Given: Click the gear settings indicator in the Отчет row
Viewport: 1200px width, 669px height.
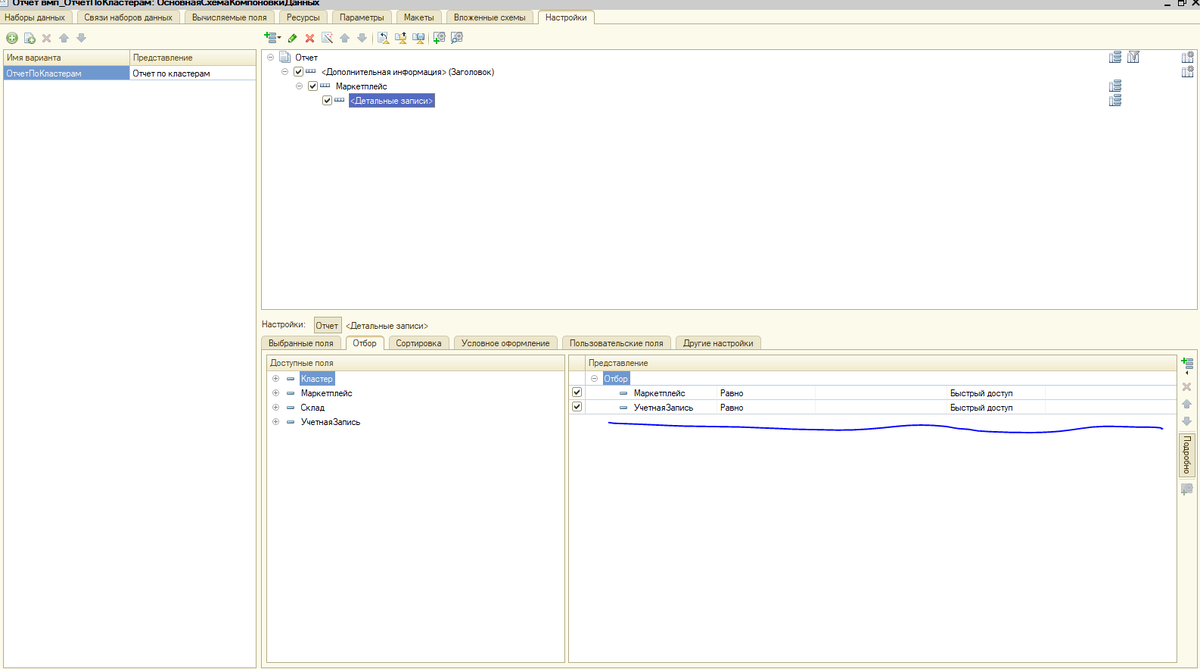Looking at the screenshot, I should coord(1188,57).
